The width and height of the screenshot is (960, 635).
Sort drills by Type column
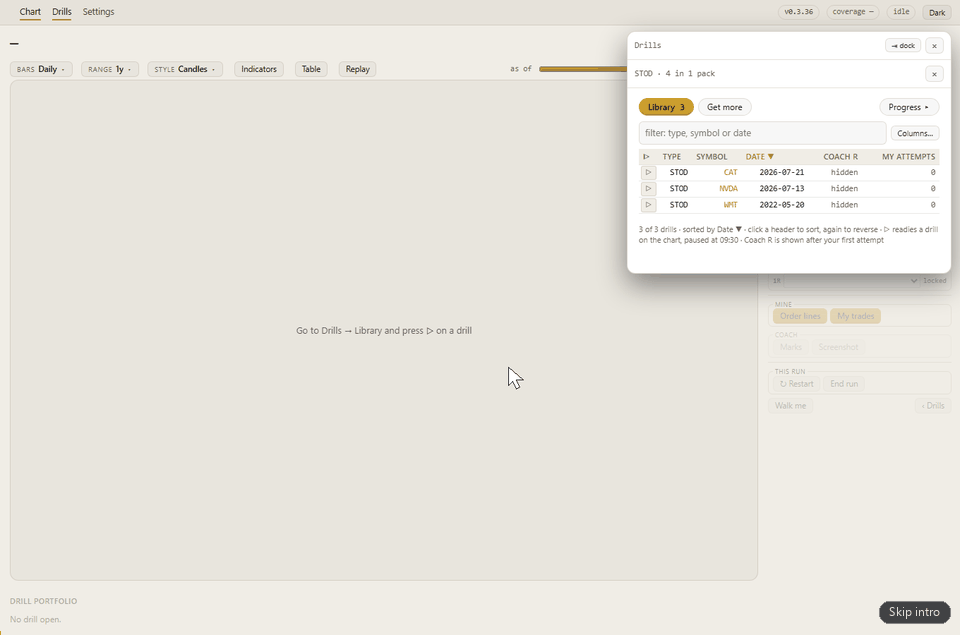[x=672, y=157]
